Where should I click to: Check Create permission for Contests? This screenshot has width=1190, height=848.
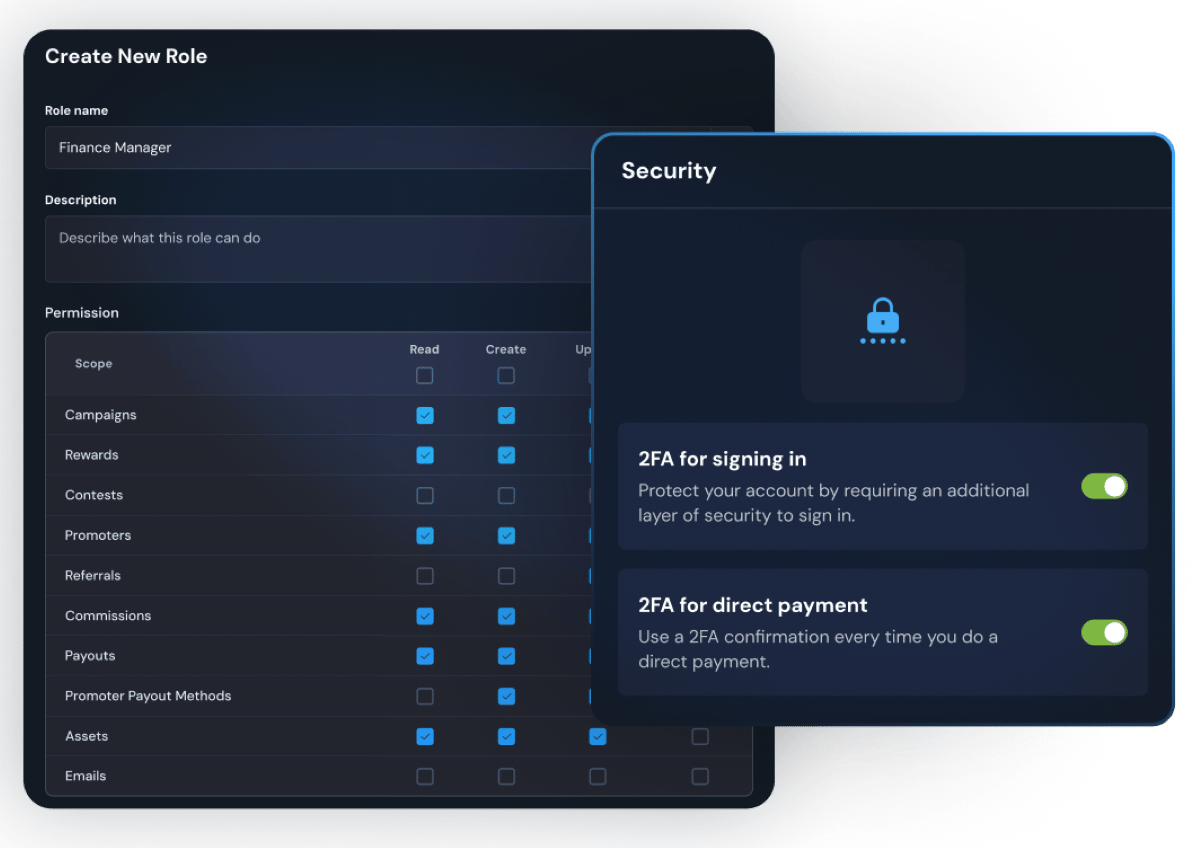(x=506, y=496)
